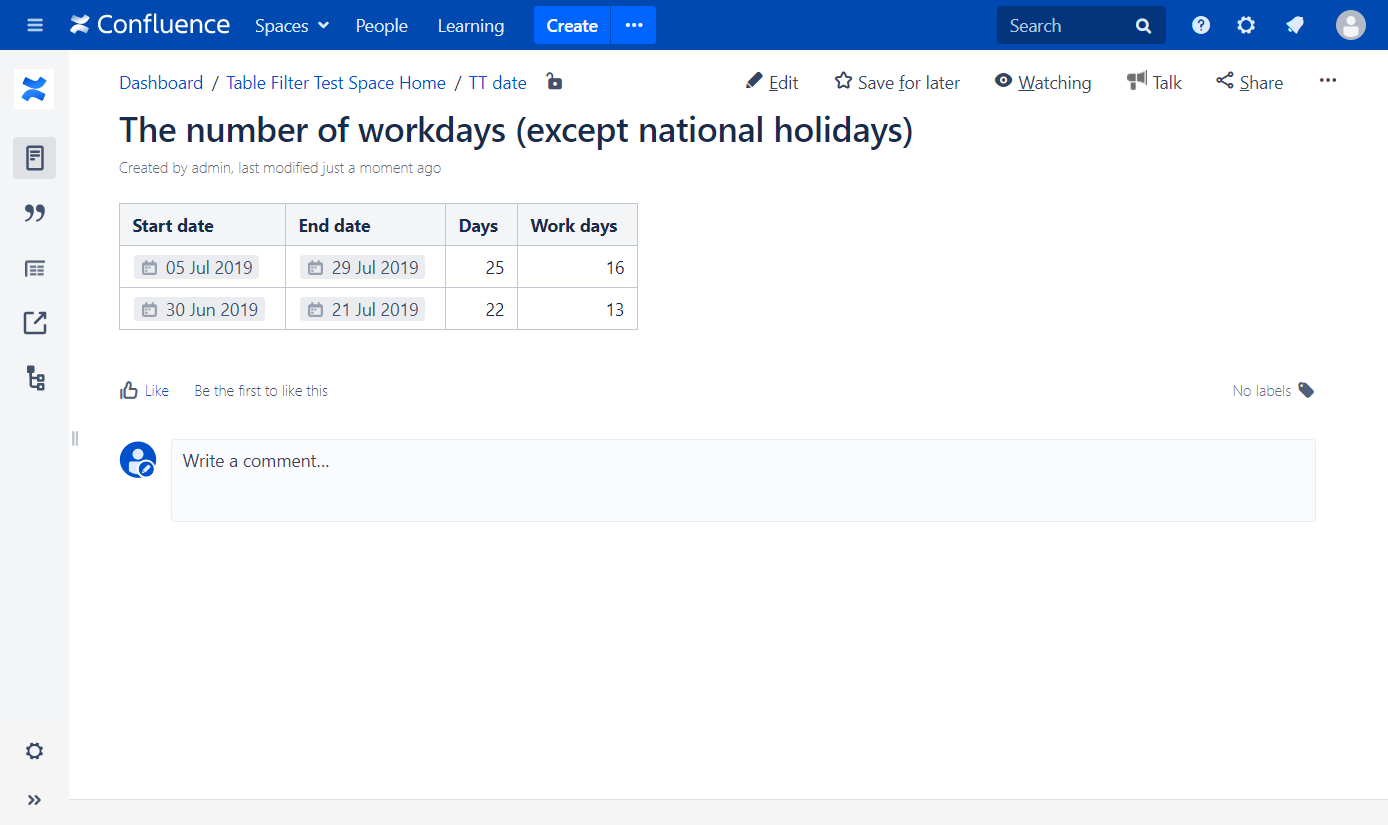
Task: Open the Learning menu item
Action: click(470, 26)
